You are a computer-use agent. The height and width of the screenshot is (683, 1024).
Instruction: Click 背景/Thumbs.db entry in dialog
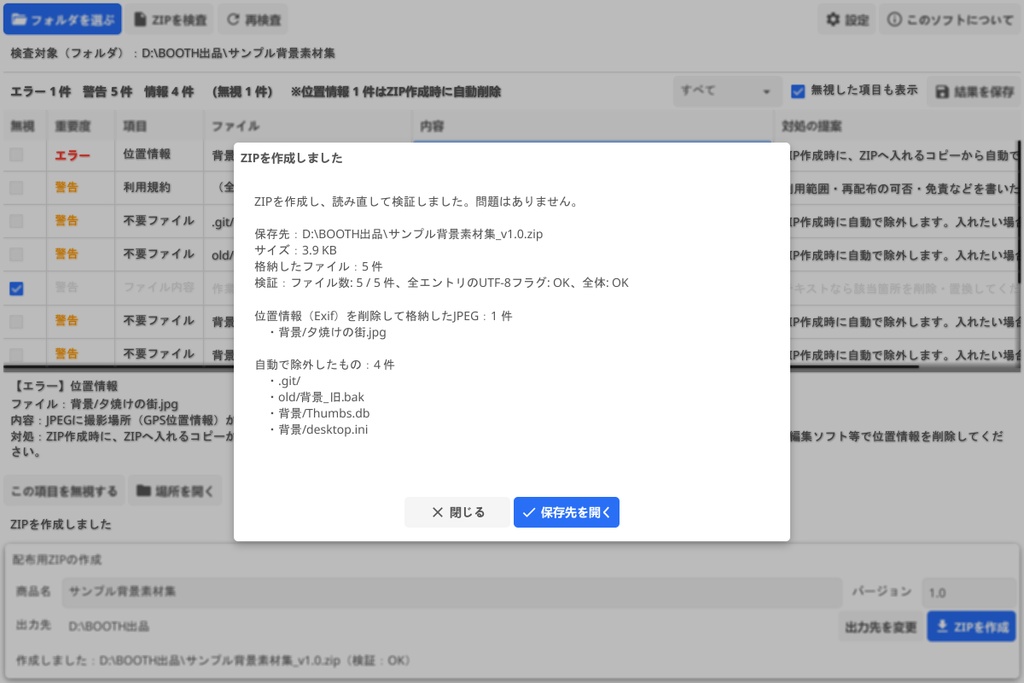pyautogui.click(x=324, y=413)
